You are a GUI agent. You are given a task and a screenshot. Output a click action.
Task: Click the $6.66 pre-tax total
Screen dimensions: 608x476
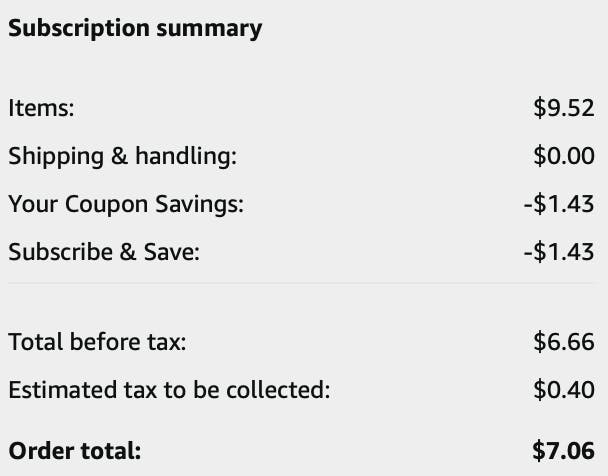click(x=564, y=342)
